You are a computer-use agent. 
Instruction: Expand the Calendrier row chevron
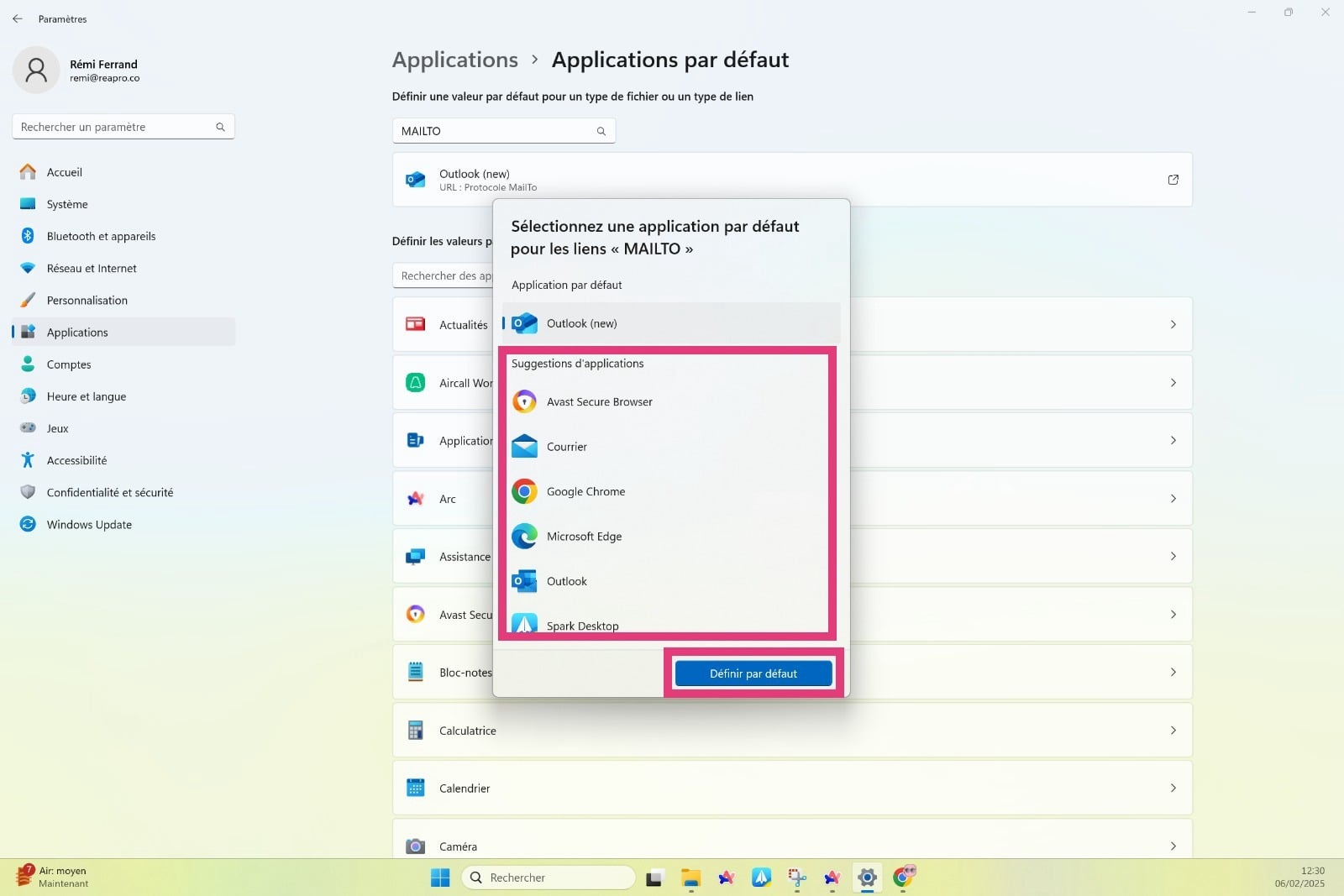[x=1173, y=788]
